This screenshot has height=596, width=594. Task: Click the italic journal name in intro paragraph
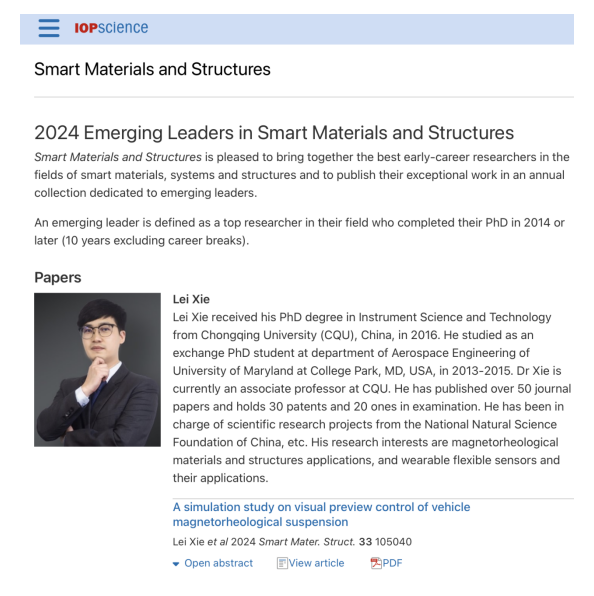click(118, 157)
